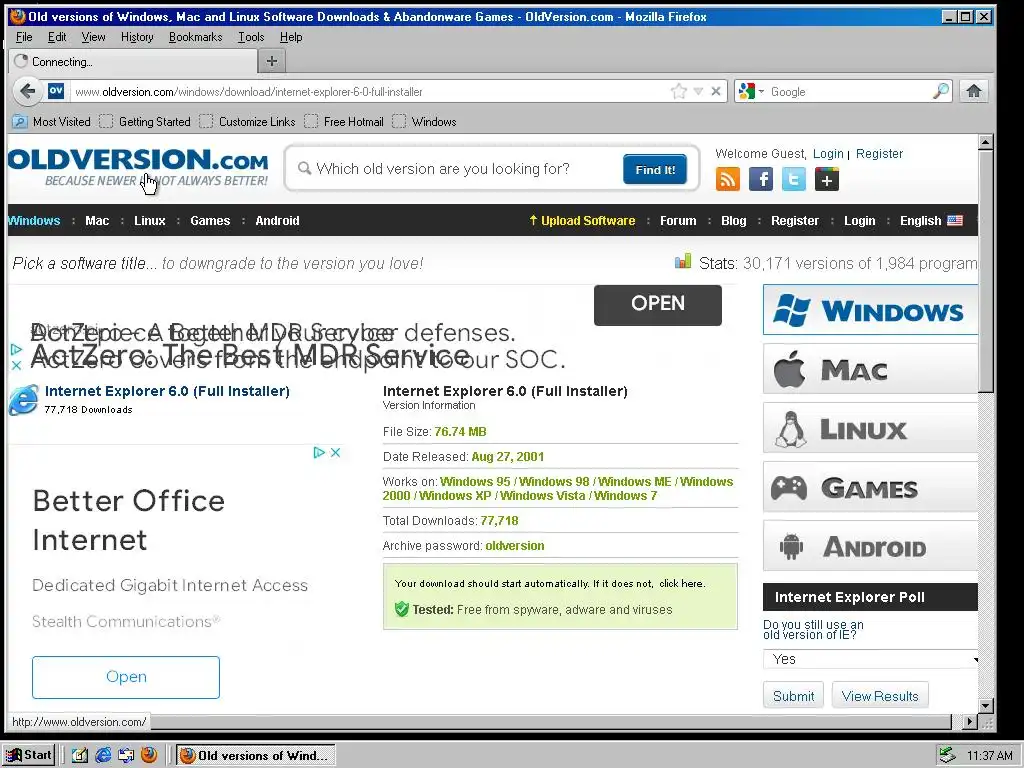Select the Connecting tab
Screen dimensions: 1024x768
pos(133,61)
